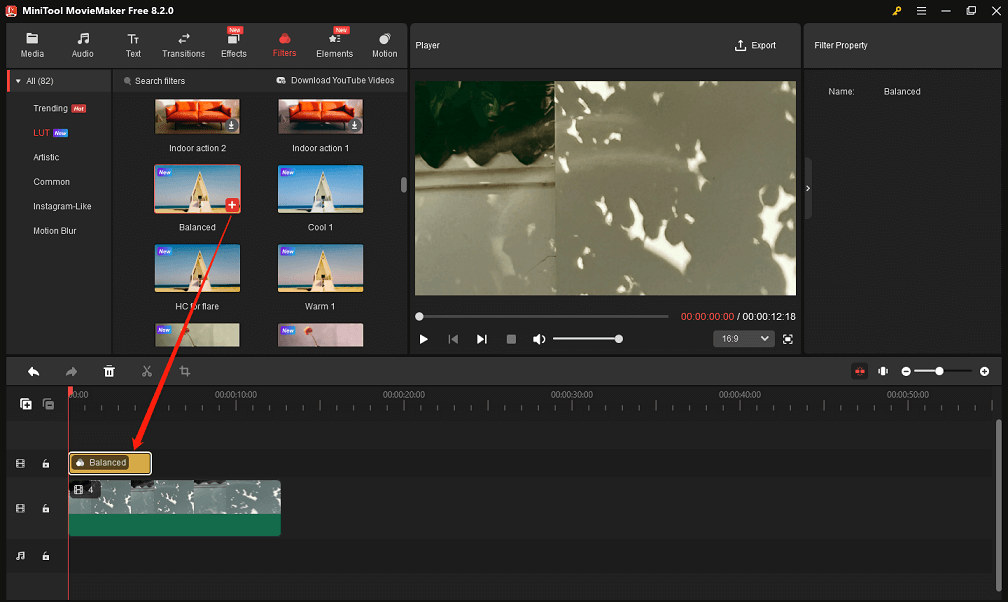Click the Search filters field
The height and width of the screenshot is (602, 1008).
193,81
